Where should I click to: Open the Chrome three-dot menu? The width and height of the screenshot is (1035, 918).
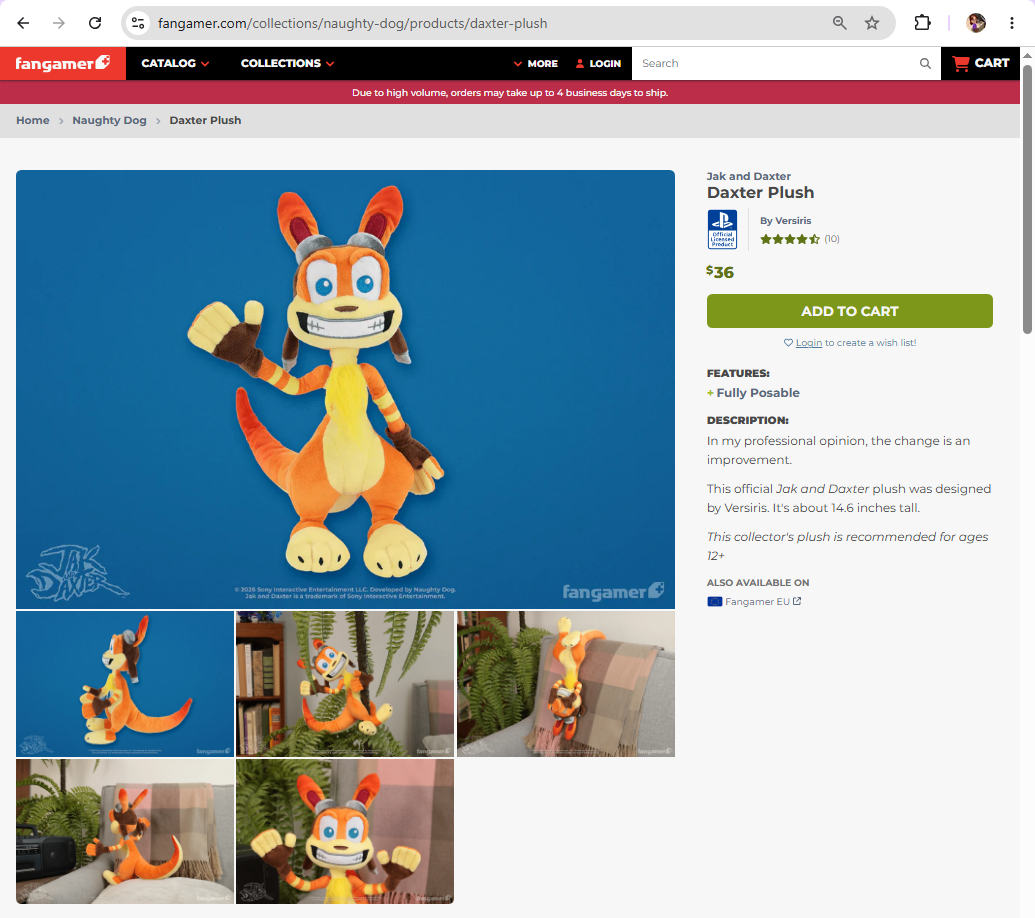tap(1011, 23)
